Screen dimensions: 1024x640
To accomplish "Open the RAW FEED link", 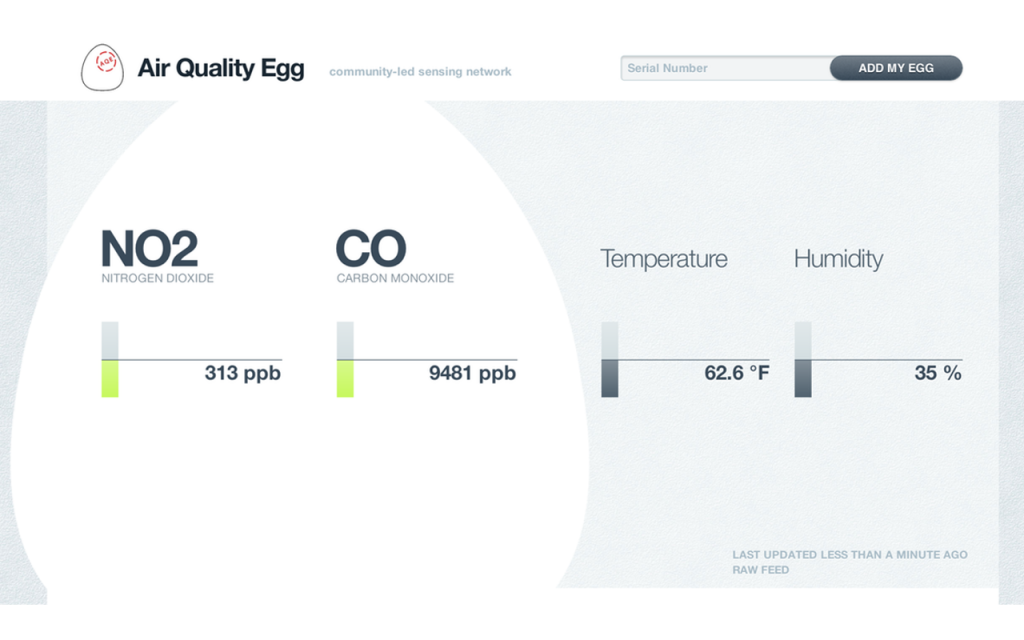I will 760,570.
